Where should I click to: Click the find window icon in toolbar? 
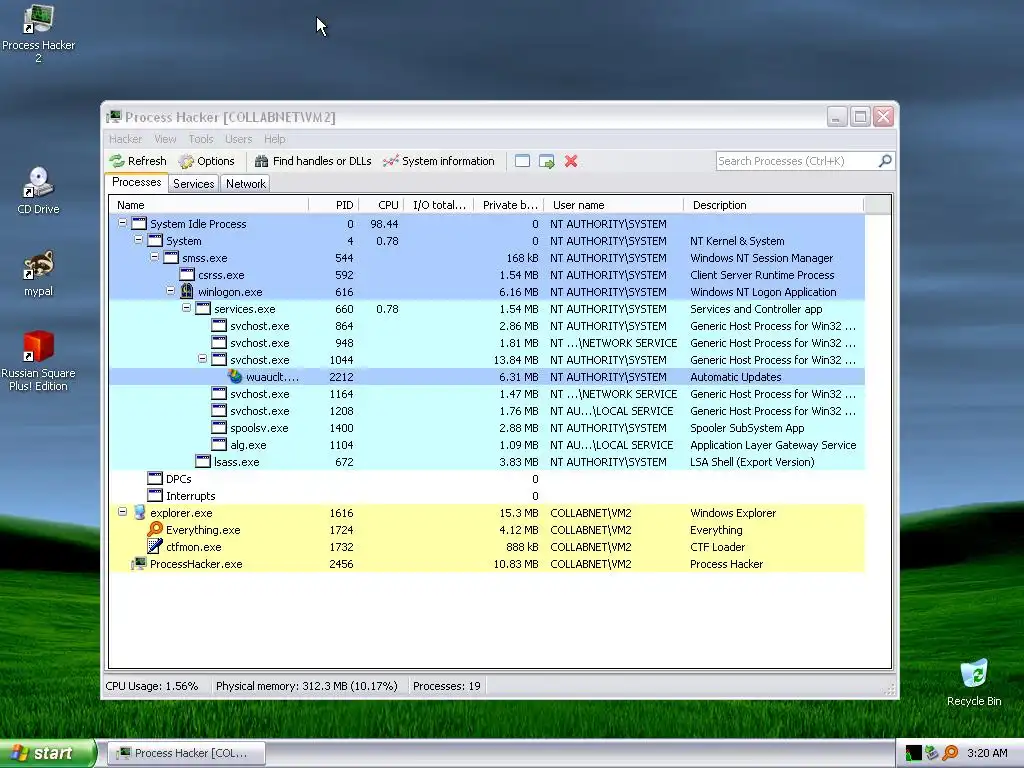click(522, 161)
